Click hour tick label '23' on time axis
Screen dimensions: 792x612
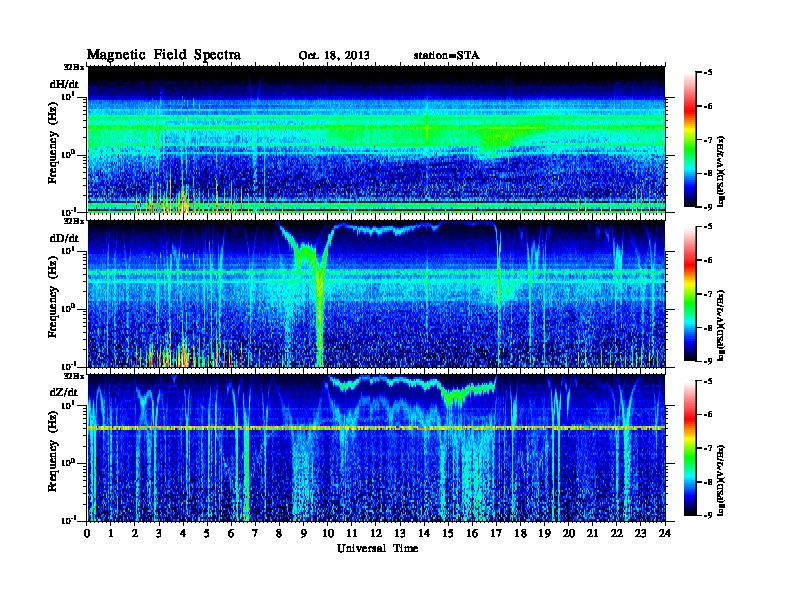click(640, 533)
